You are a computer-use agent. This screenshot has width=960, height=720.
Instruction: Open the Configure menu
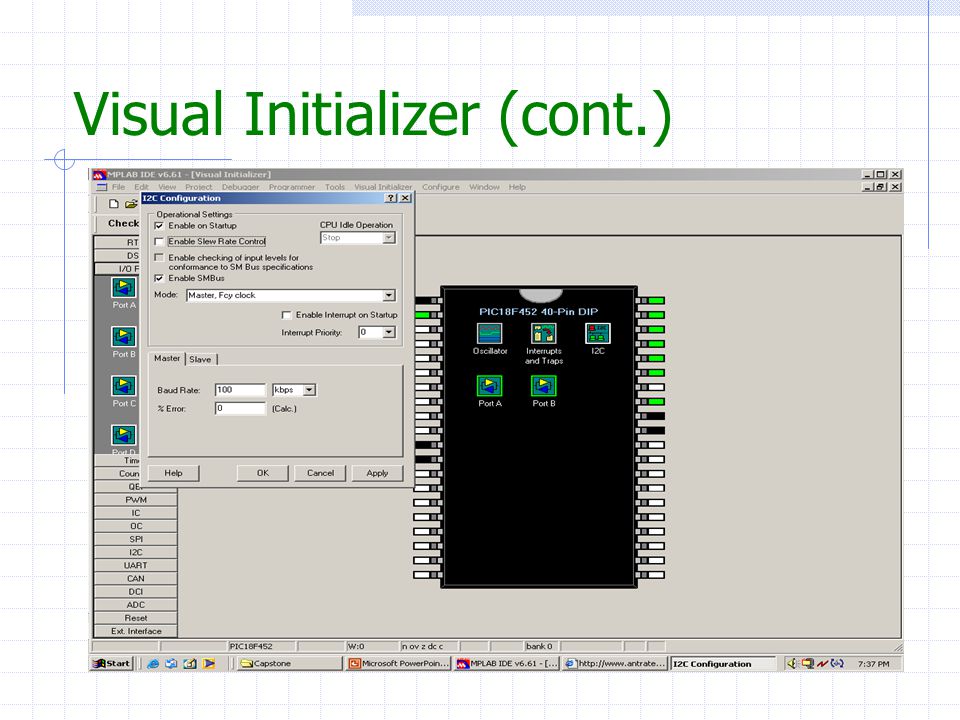(440, 187)
